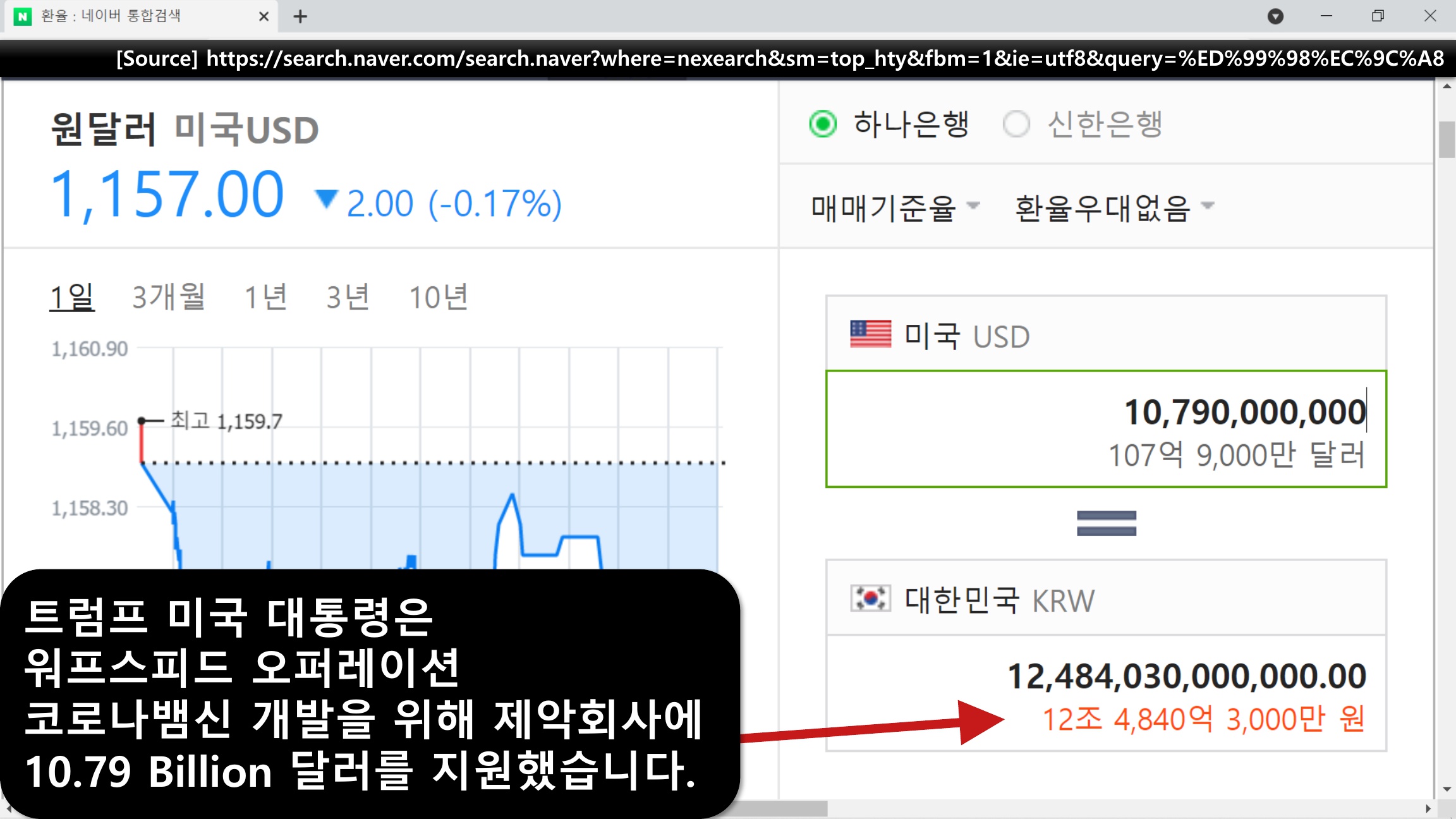
Task: Switch chart to 3개월 tab
Action: 168,296
